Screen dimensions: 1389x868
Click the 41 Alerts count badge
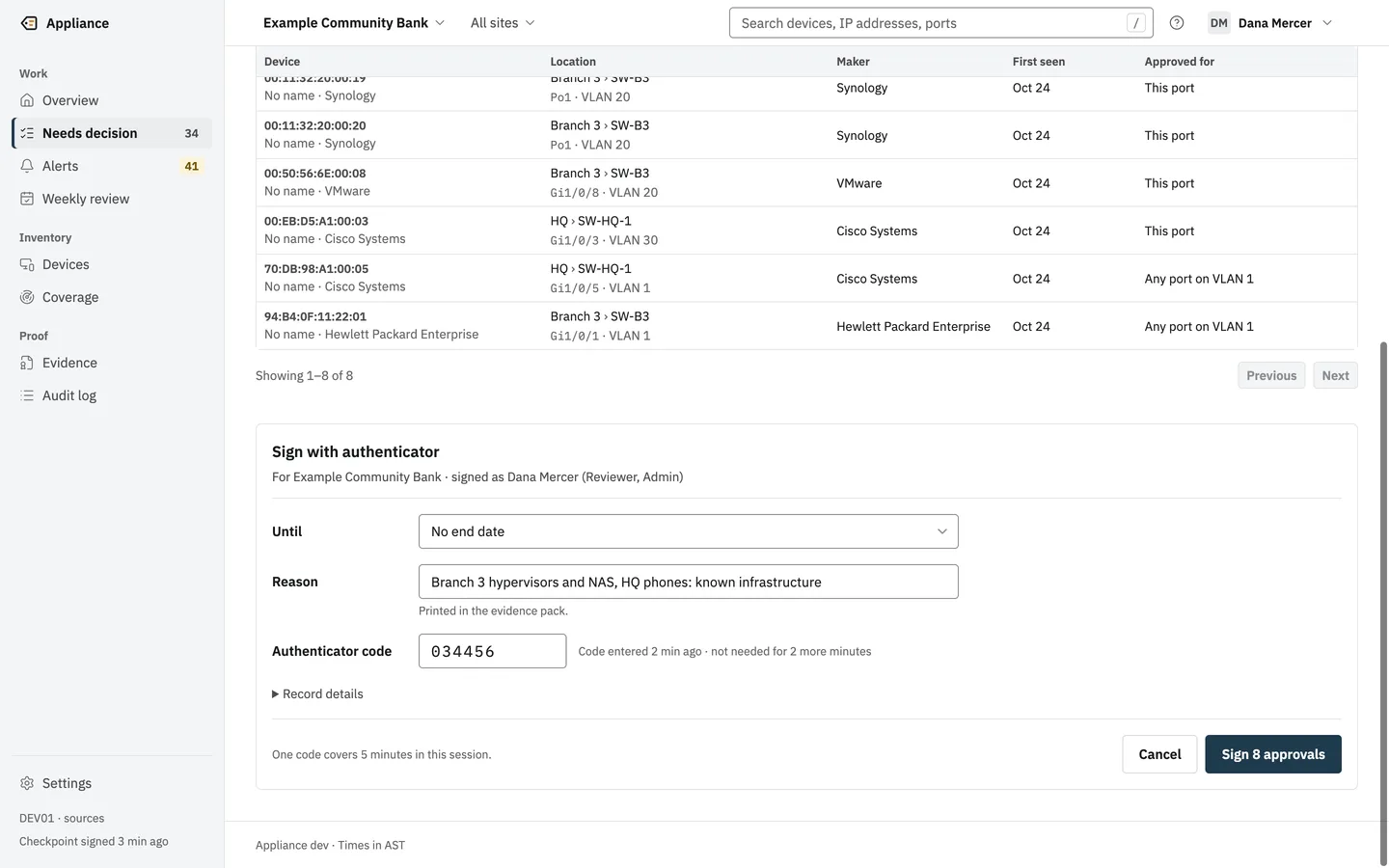point(191,166)
